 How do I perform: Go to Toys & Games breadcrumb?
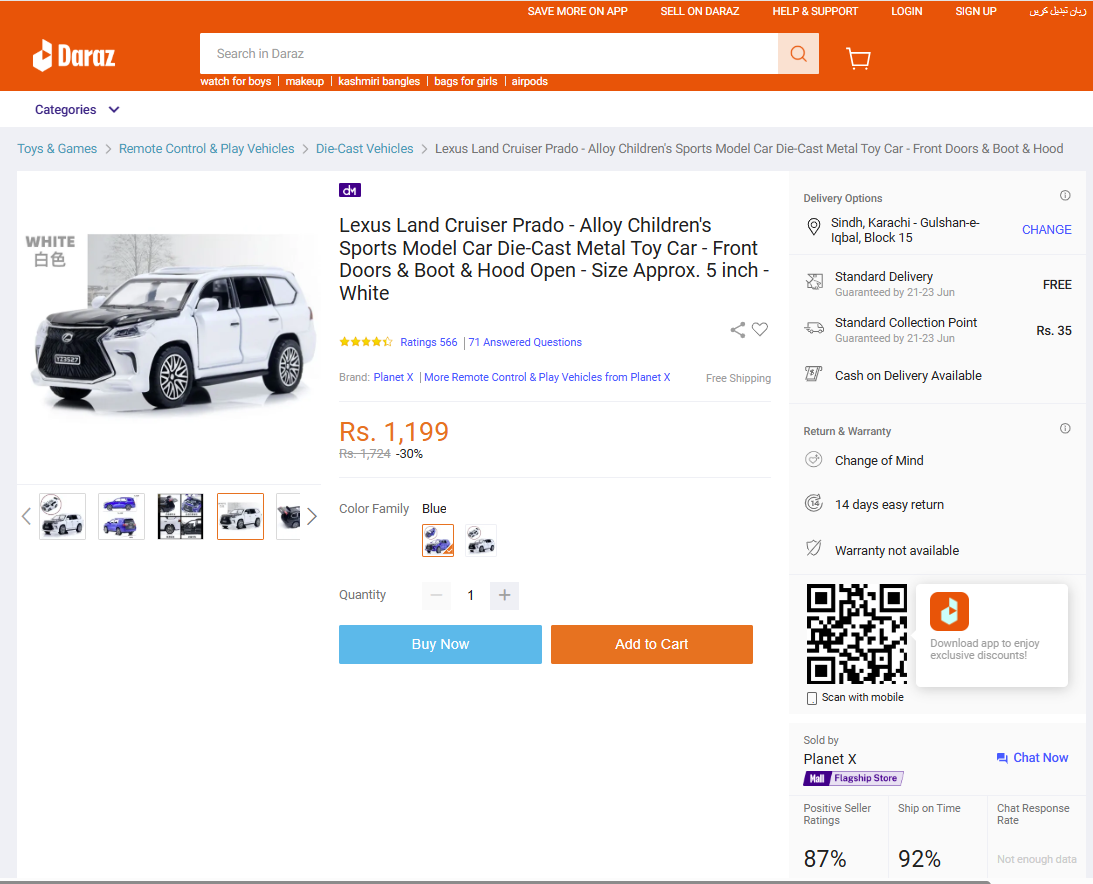click(x=57, y=148)
